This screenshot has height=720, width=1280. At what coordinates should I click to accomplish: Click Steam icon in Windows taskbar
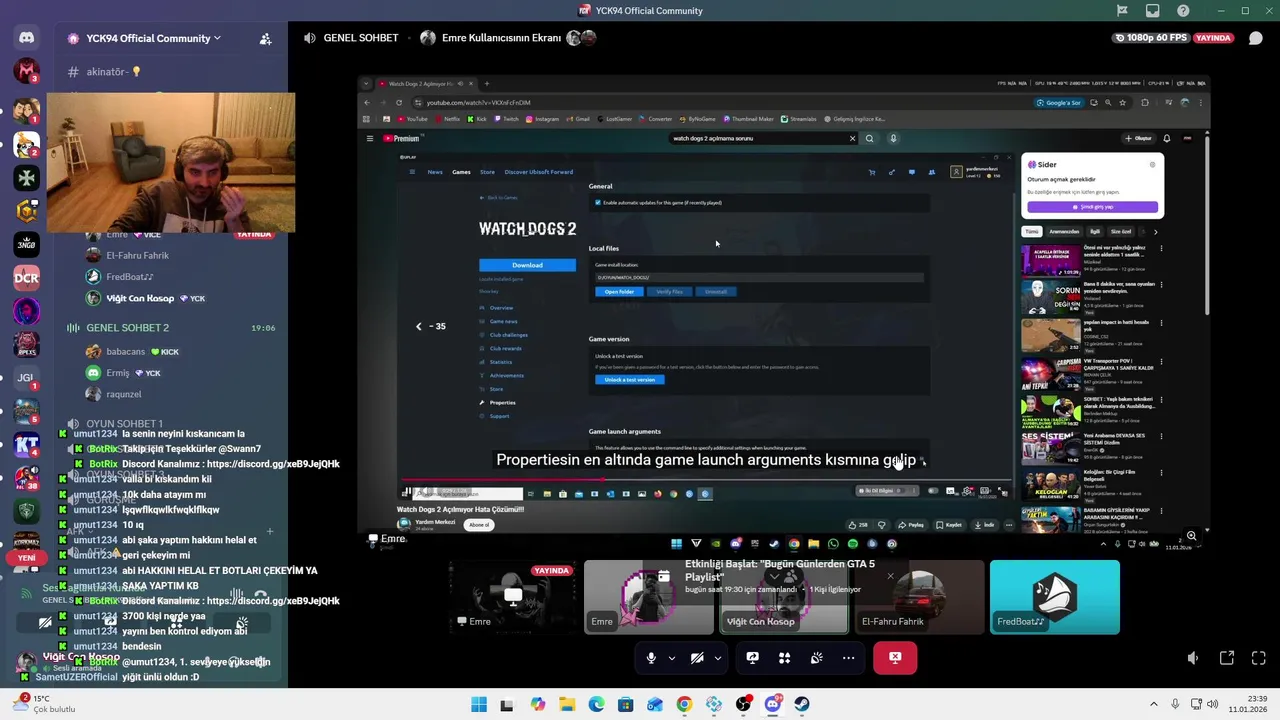click(802, 704)
